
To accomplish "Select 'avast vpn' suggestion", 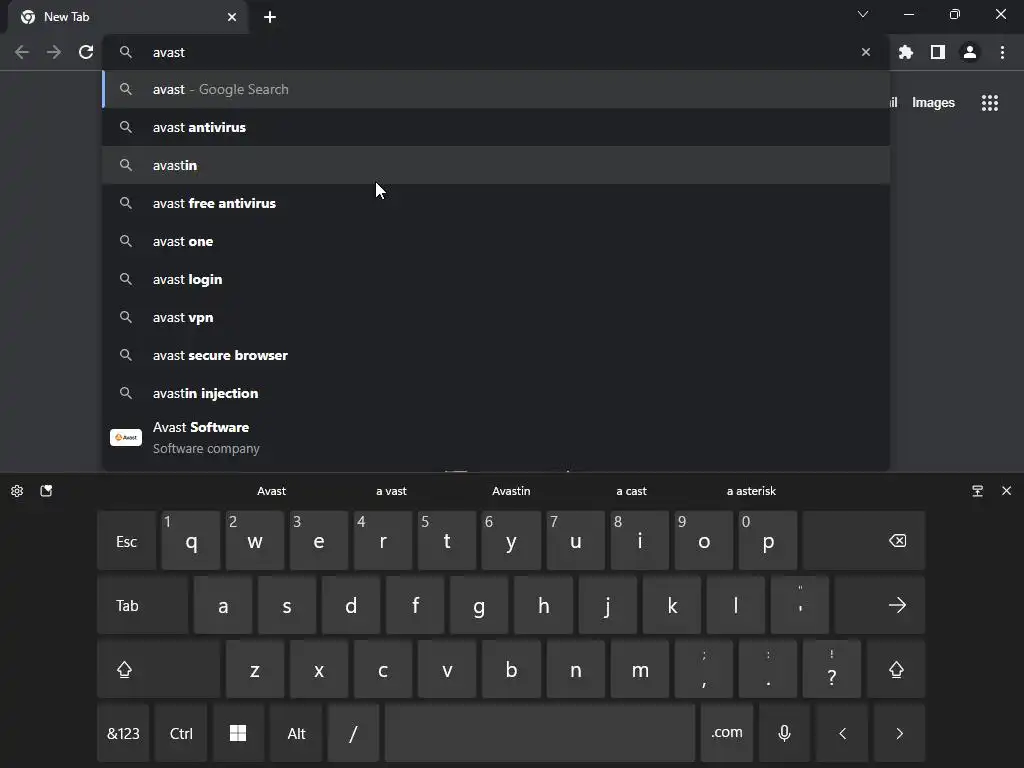I will (x=496, y=317).
